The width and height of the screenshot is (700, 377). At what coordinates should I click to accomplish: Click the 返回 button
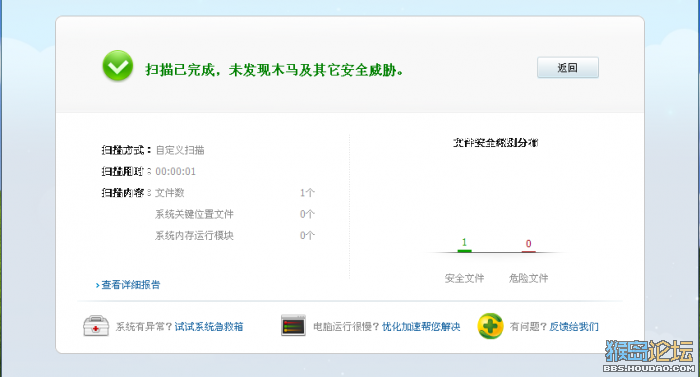(x=567, y=67)
